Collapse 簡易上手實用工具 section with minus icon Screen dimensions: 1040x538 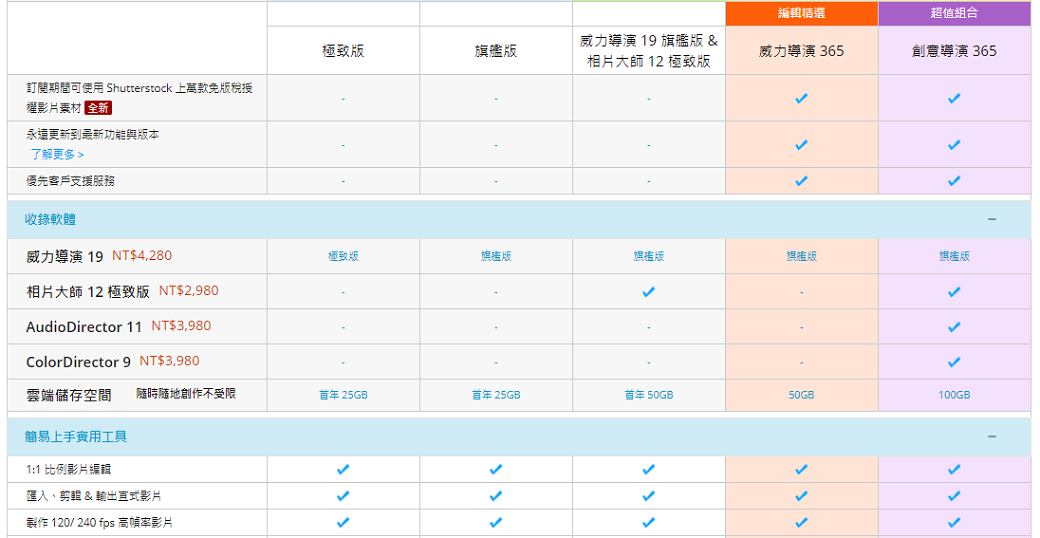pos(992,436)
